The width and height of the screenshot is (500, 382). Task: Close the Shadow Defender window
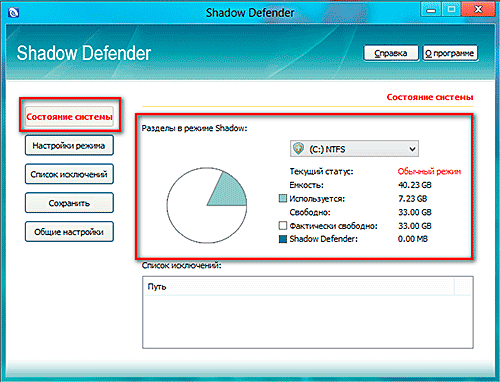(x=478, y=9)
